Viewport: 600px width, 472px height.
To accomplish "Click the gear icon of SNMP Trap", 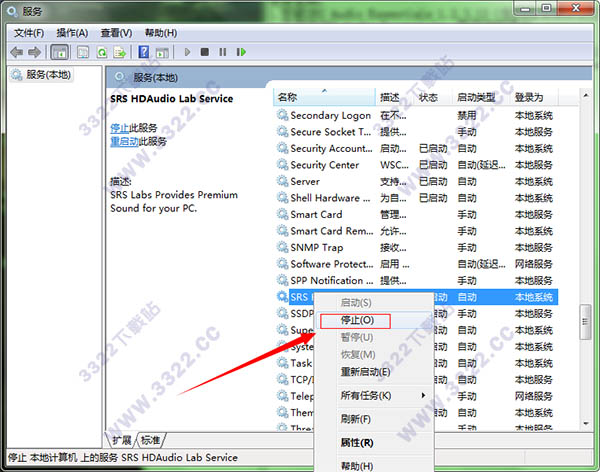I will (x=282, y=247).
